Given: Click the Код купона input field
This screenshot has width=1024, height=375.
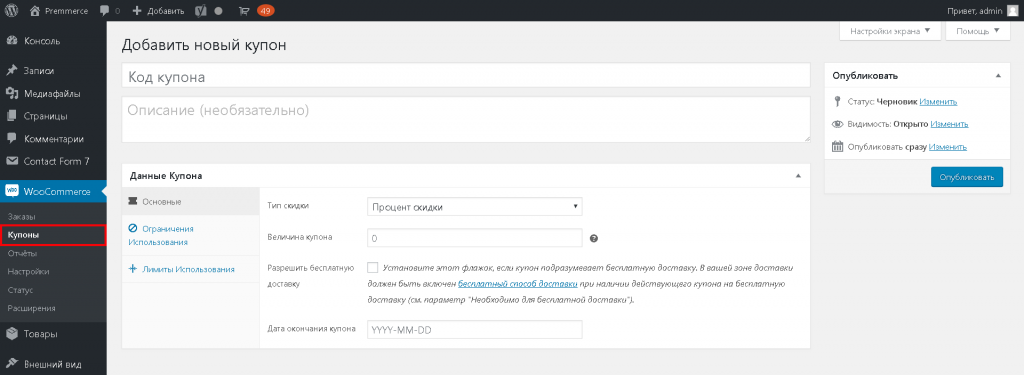Looking at the screenshot, I should 466,76.
